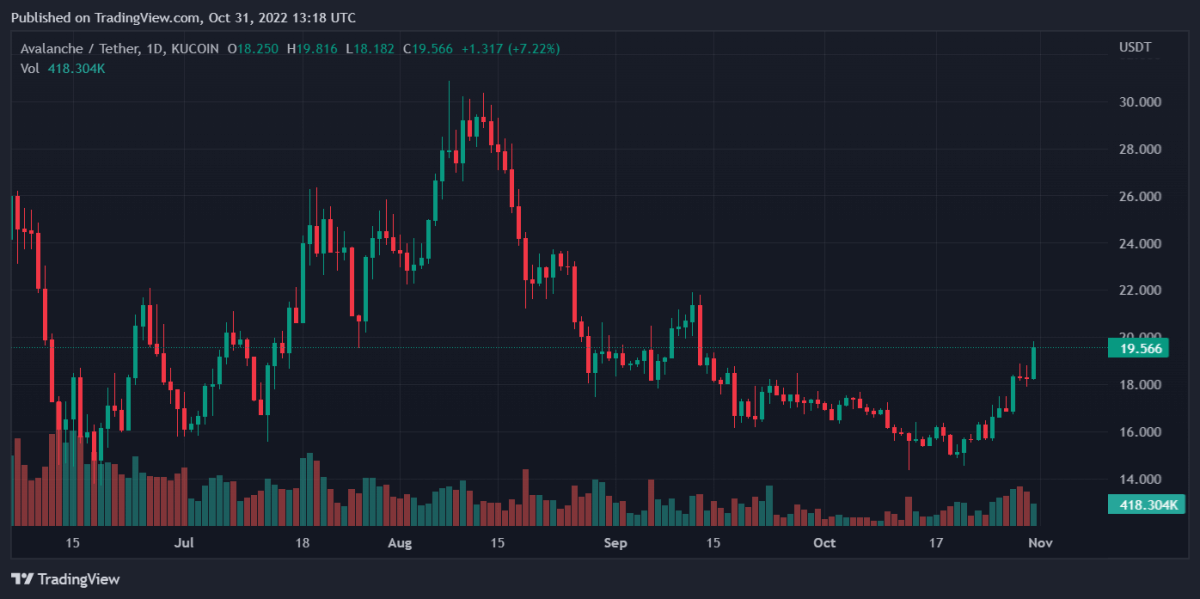Image resolution: width=1200 pixels, height=599 pixels.
Task: Click the 28.000 price axis value
Action: (x=1138, y=149)
